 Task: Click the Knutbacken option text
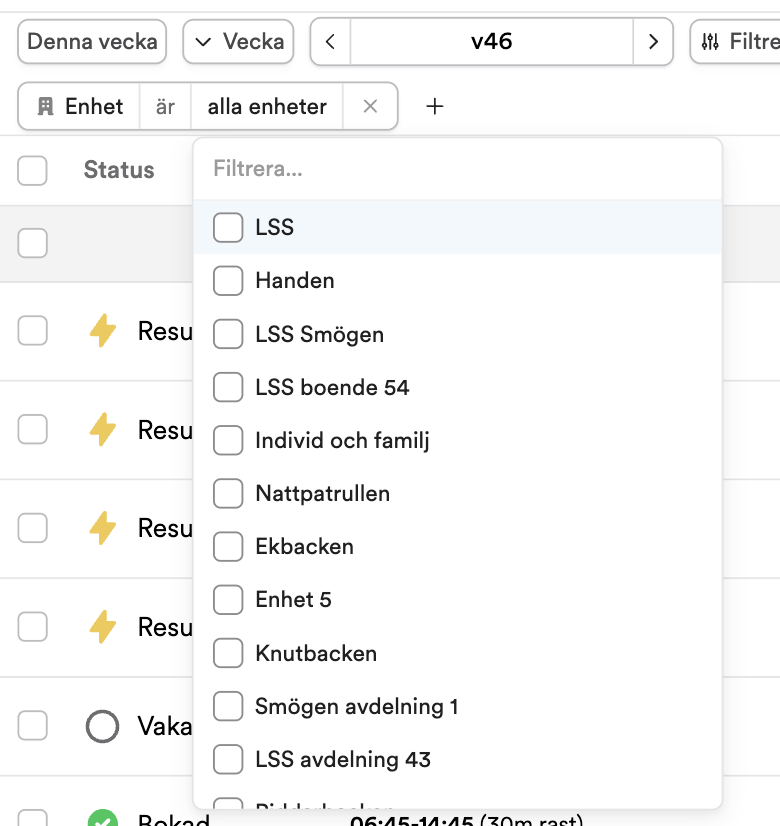point(316,653)
